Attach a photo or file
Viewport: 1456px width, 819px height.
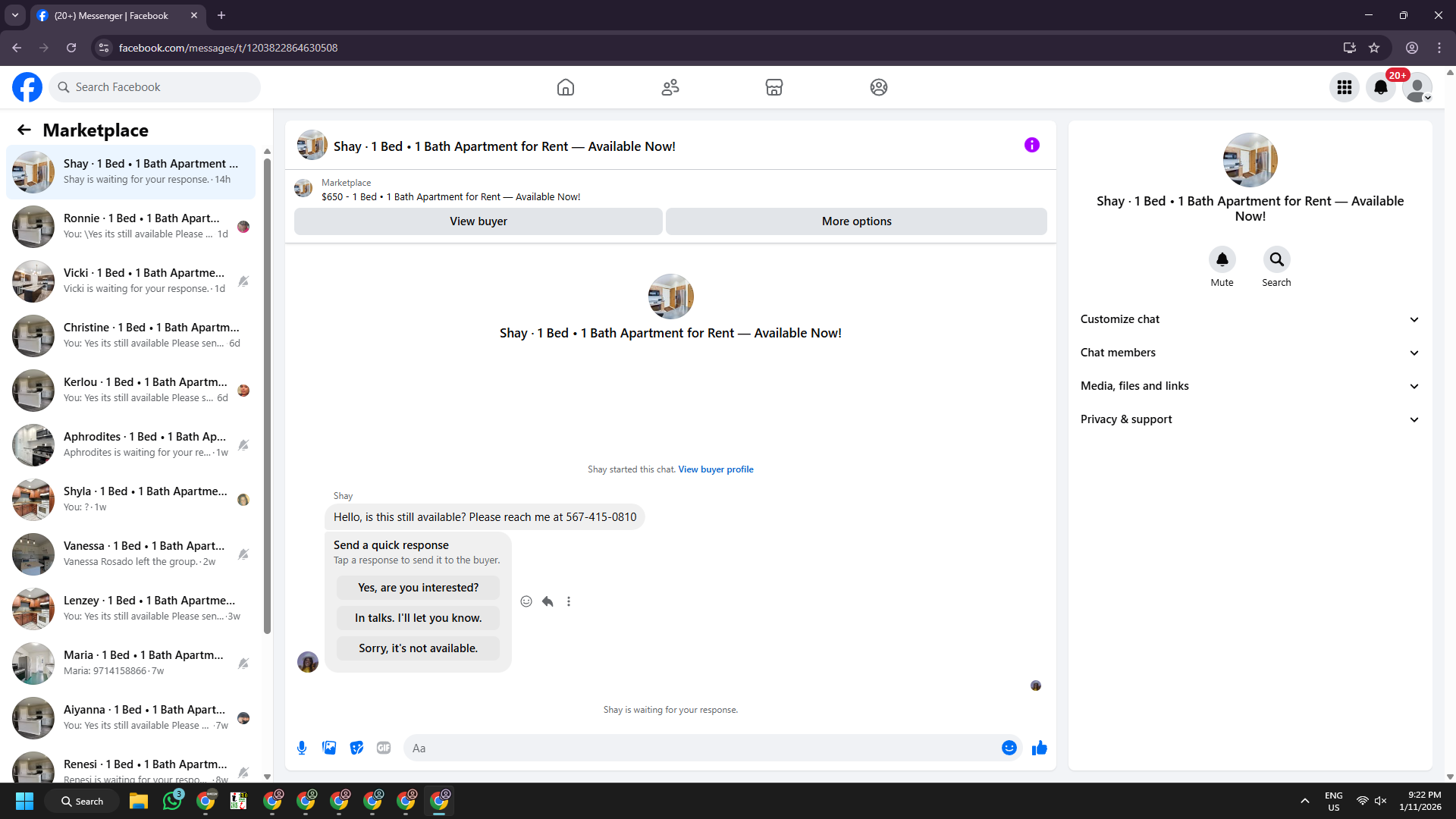(x=329, y=748)
